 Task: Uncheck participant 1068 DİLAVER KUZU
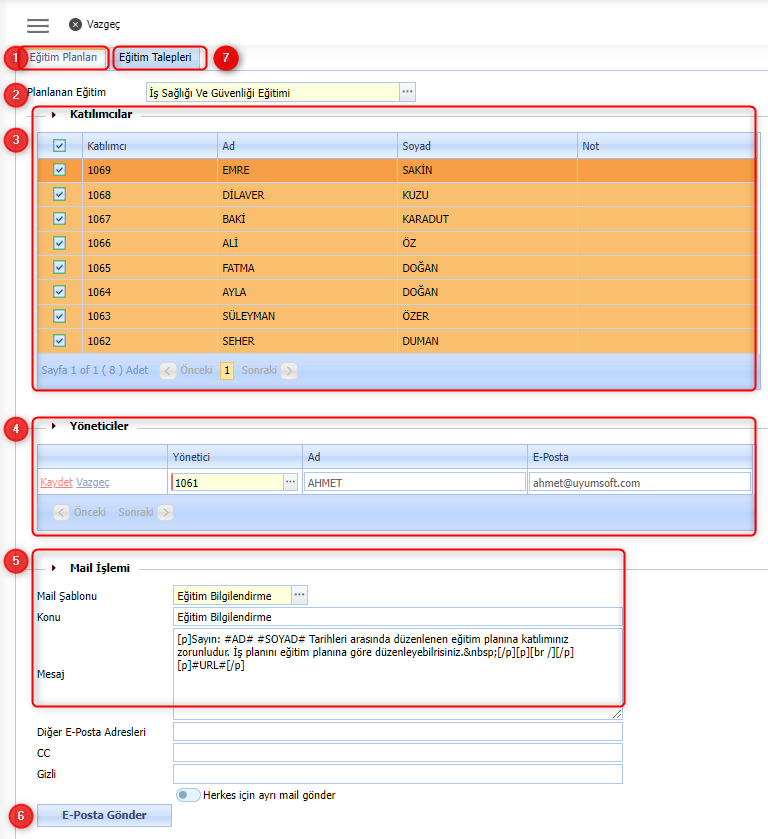59,194
